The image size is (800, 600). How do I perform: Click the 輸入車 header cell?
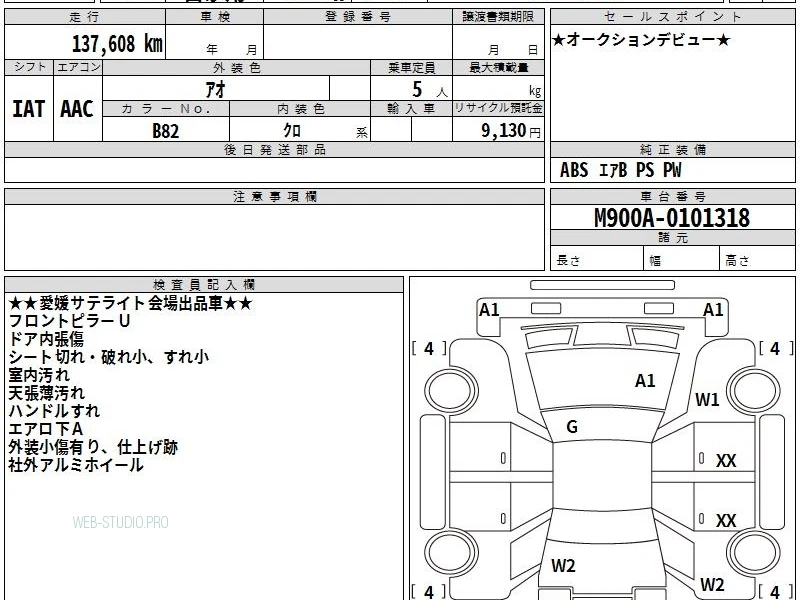pos(411,109)
